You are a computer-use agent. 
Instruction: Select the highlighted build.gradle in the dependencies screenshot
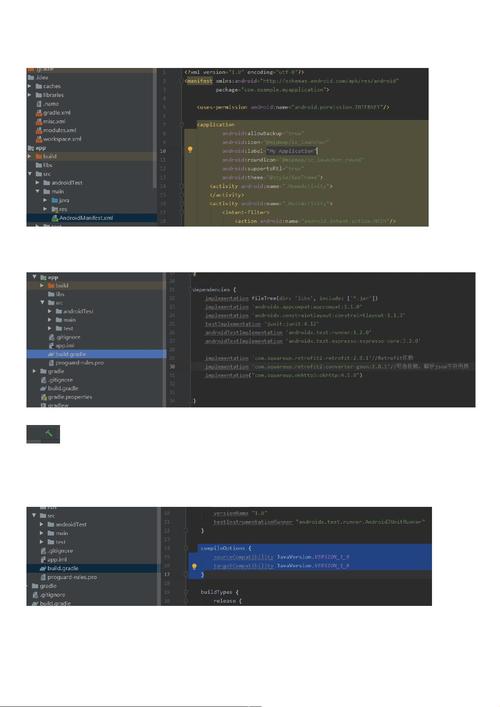(x=71, y=354)
